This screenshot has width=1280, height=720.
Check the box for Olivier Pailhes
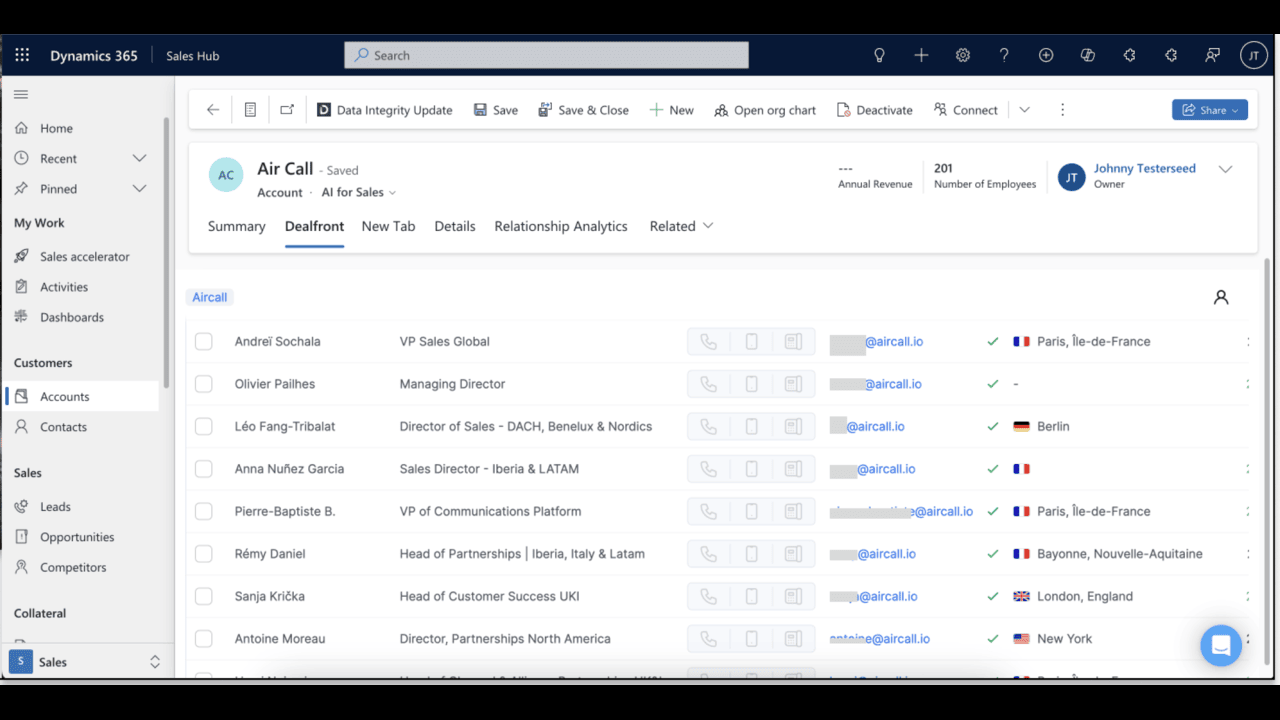pyautogui.click(x=204, y=384)
